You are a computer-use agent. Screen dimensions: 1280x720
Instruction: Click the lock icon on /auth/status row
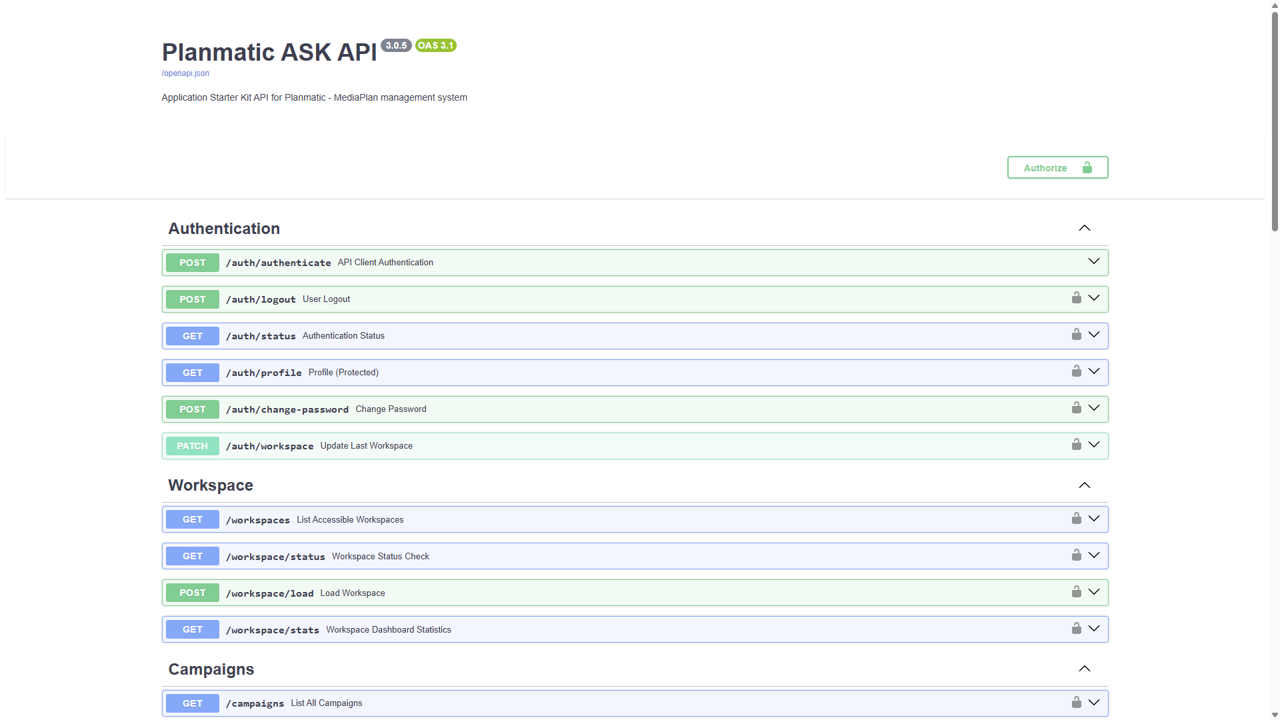coord(1076,335)
